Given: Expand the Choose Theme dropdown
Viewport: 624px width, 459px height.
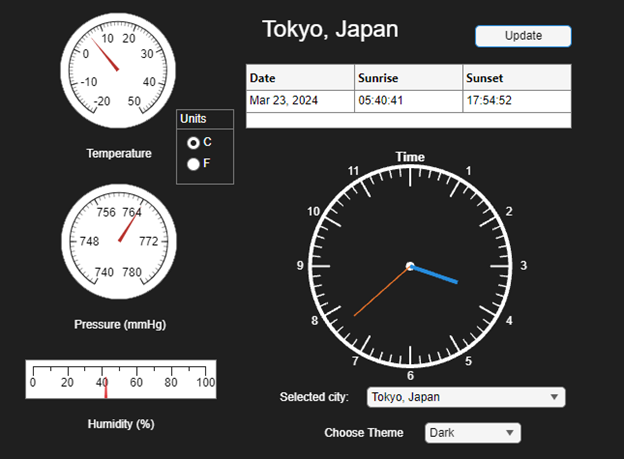Looking at the screenshot, I should 473,433.
